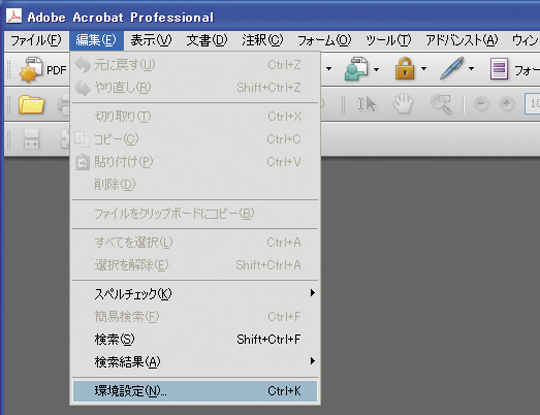Open file with the yellow folder icon
The width and height of the screenshot is (540, 415).
31,105
